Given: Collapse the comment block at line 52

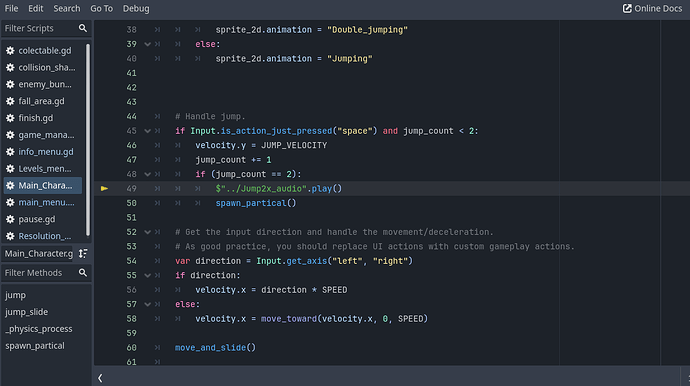Looking at the screenshot, I should [147, 232].
